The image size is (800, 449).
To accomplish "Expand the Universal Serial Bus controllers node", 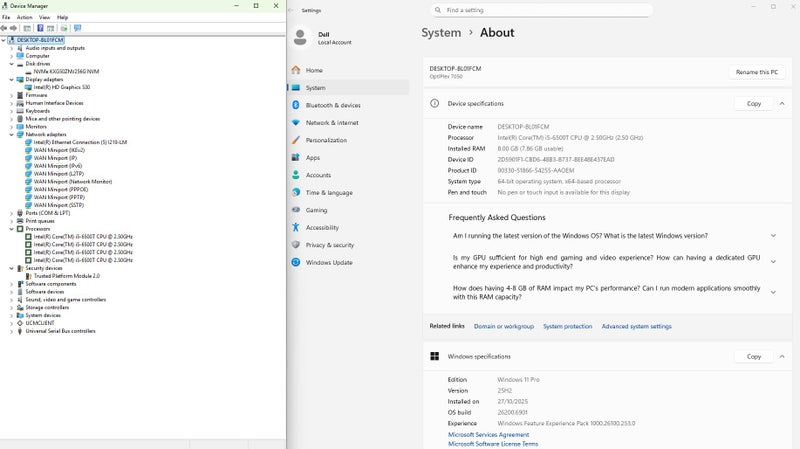I will point(11,331).
